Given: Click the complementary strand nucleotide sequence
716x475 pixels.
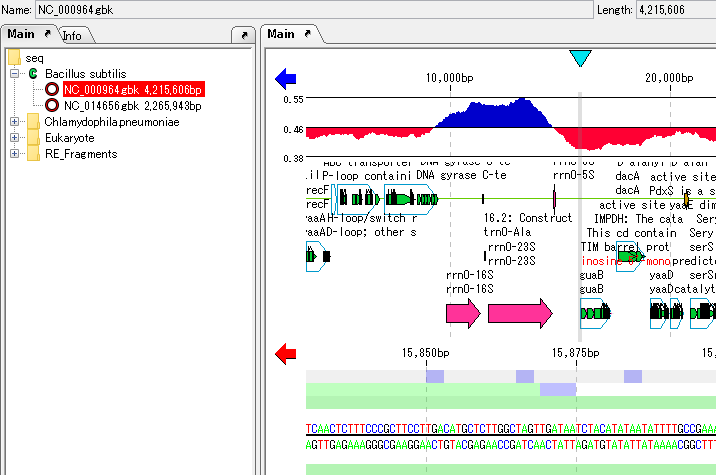Looking at the screenshot, I should click(x=511, y=445).
